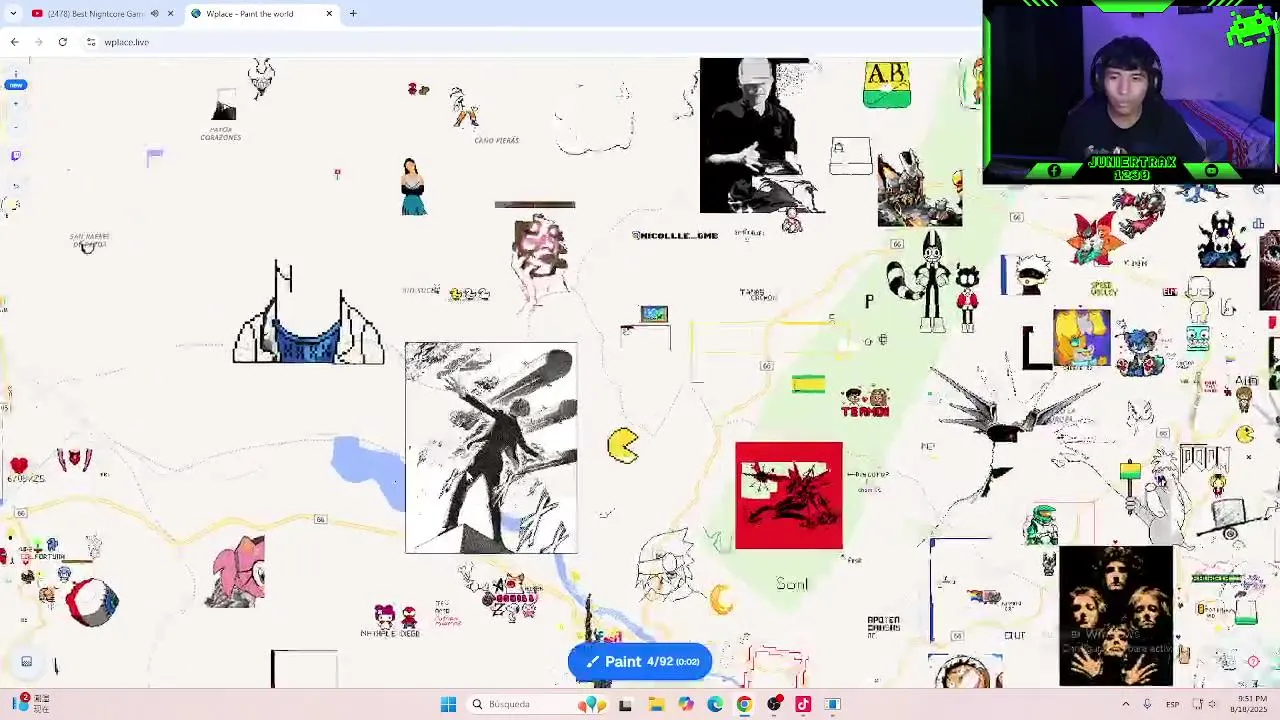Image resolution: width=1280 pixels, height=720 pixels.
Task: Change the ESP input language
Action: pyautogui.click(x=1172, y=704)
